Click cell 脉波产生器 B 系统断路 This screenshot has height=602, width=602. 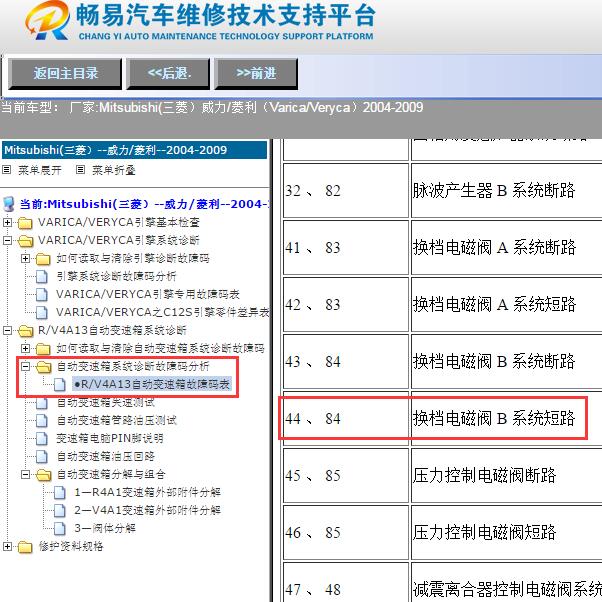(507, 191)
